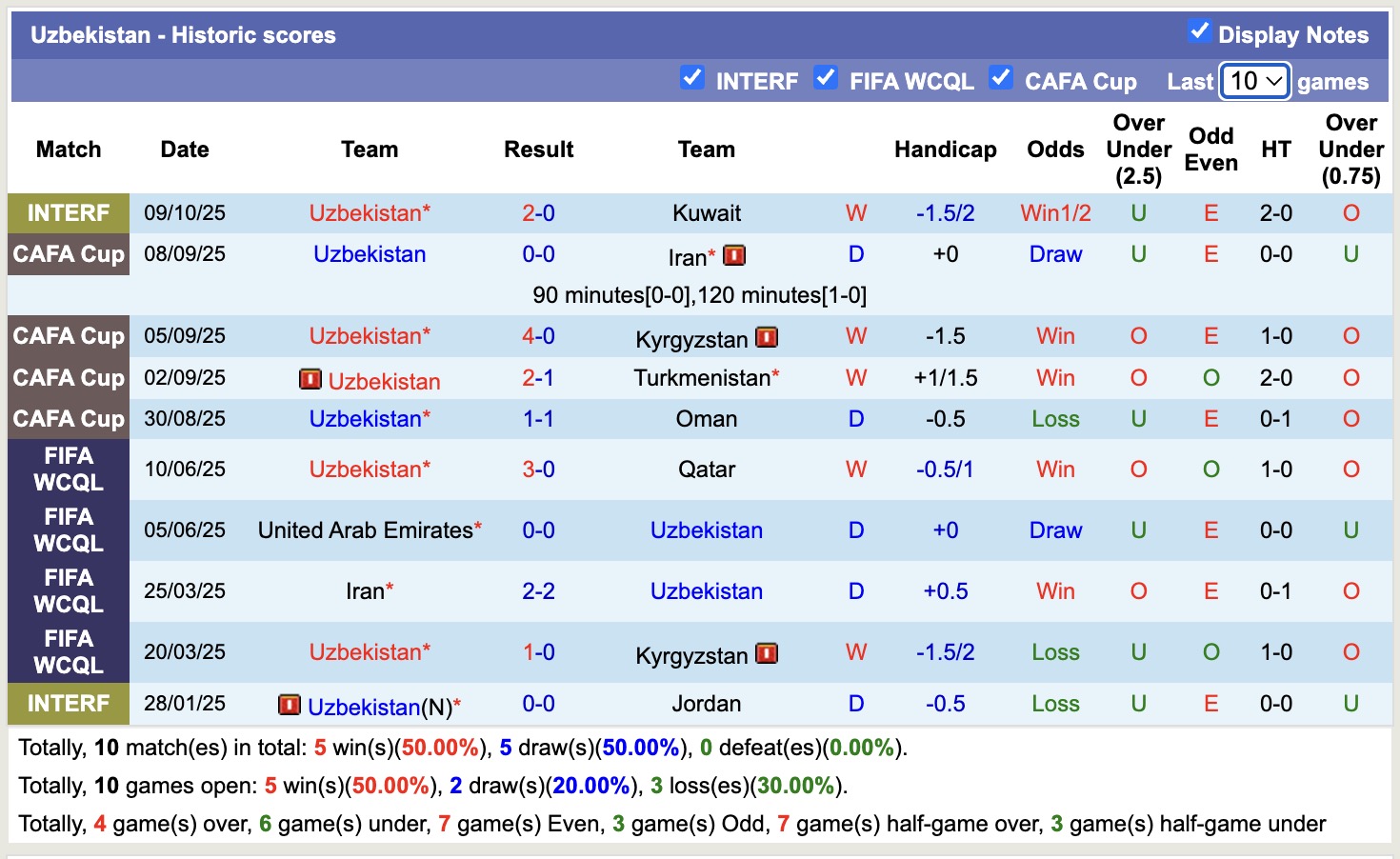Click the Qatar team name
Image resolution: width=1400 pixels, height=859 pixels.
pyautogui.click(x=706, y=469)
